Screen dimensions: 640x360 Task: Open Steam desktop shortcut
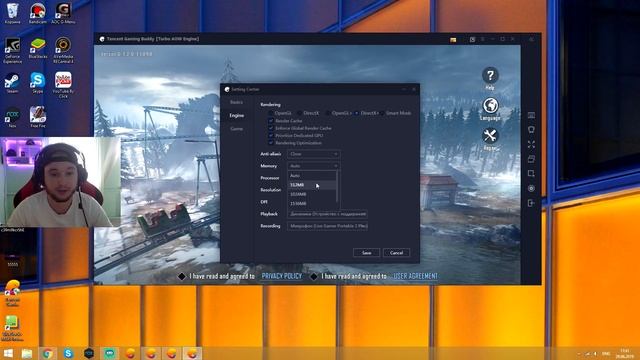pyautogui.click(x=12, y=83)
